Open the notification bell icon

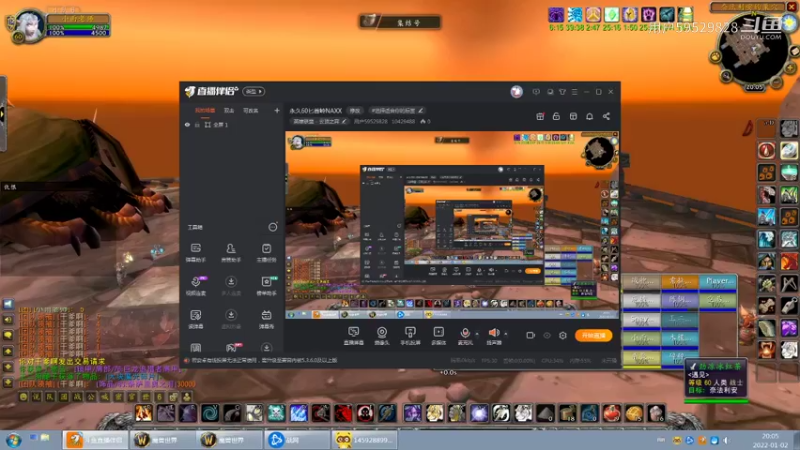pyautogui.click(x=589, y=116)
